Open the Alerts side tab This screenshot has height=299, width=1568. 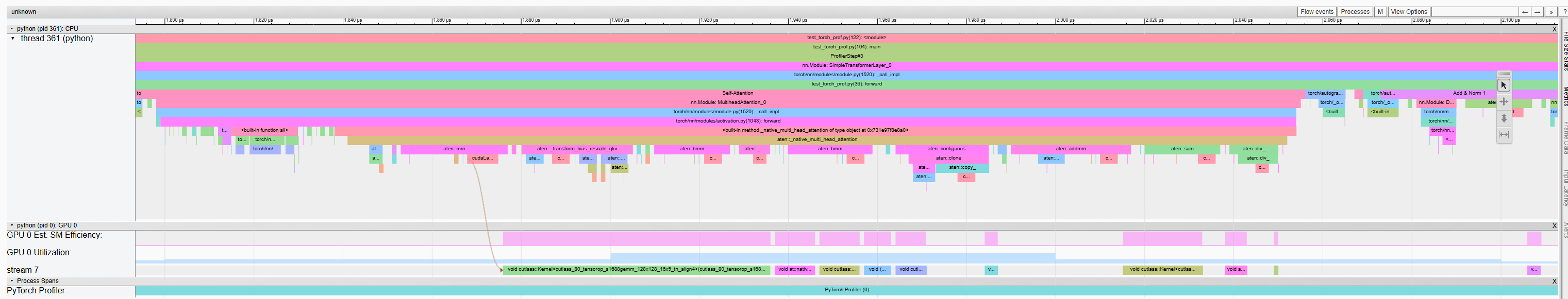click(x=1564, y=230)
